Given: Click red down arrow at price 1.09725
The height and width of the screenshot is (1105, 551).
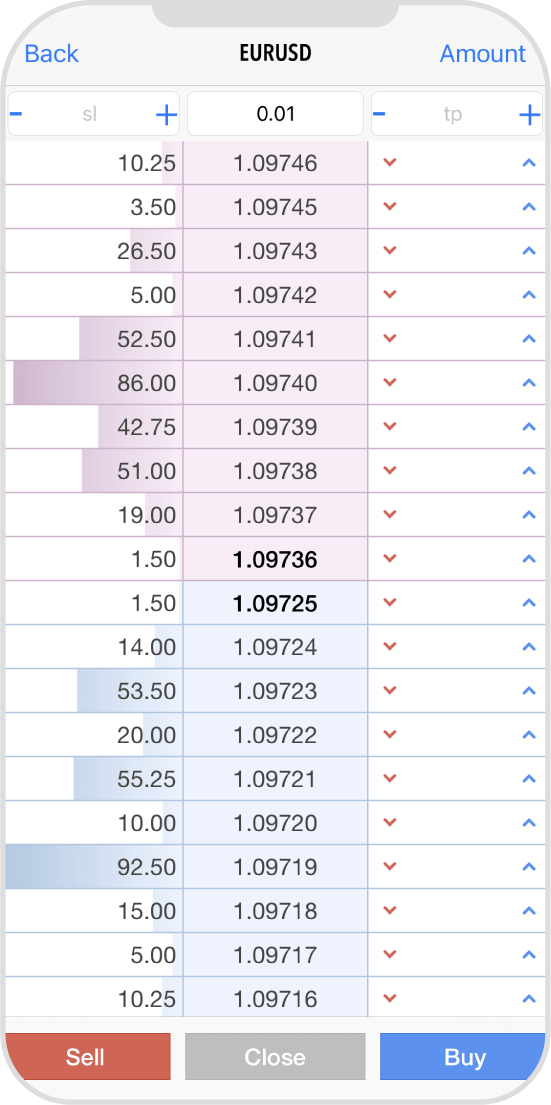Looking at the screenshot, I should (x=390, y=603).
